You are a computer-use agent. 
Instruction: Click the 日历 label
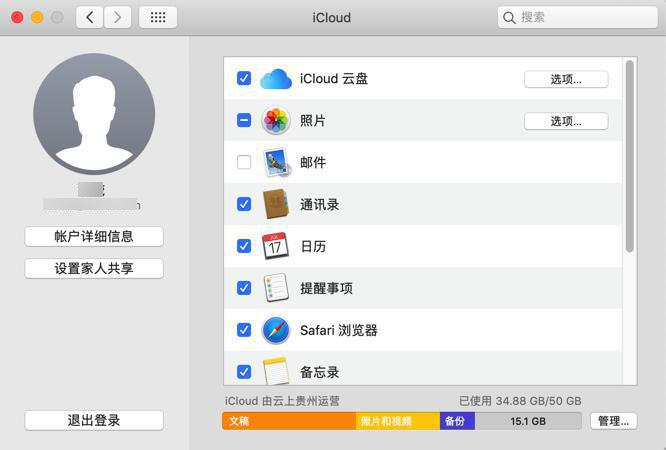point(313,246)
